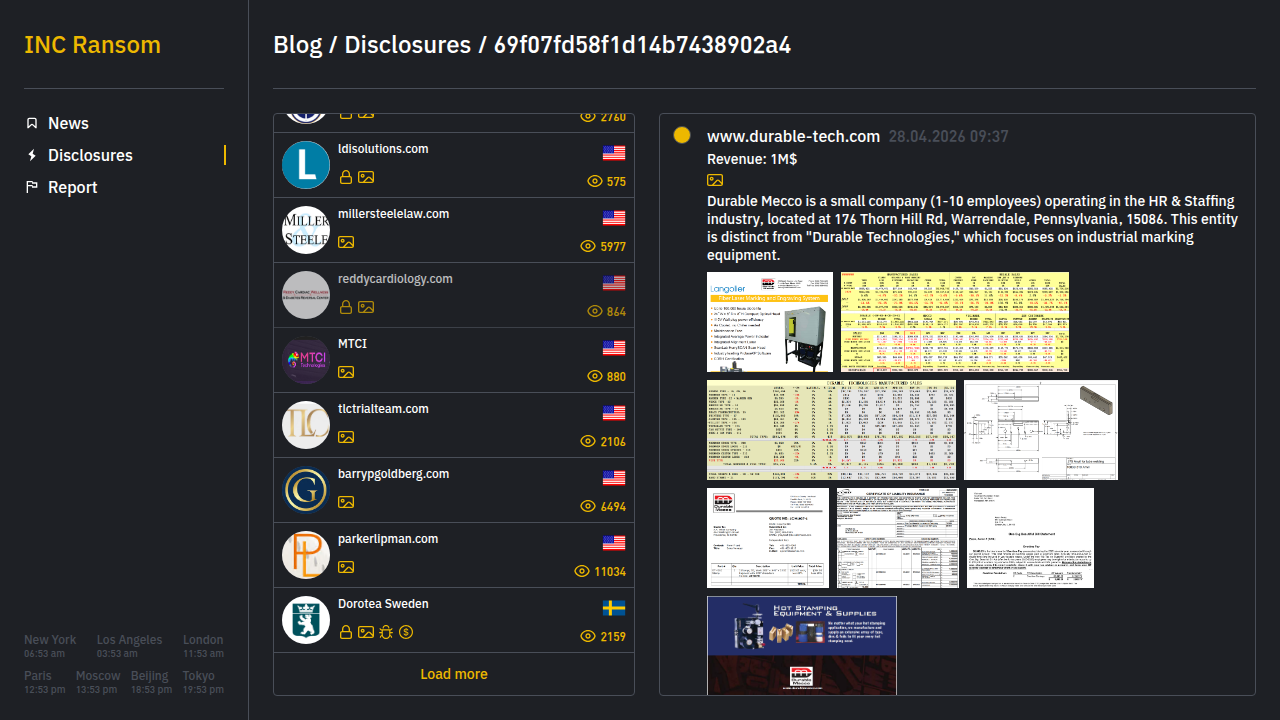Image resolution: width=1280 pixels, height=720 pixels.
Task: Click the Swedish flag on Dorotea Sweden
Action: (x=614, y=608)
